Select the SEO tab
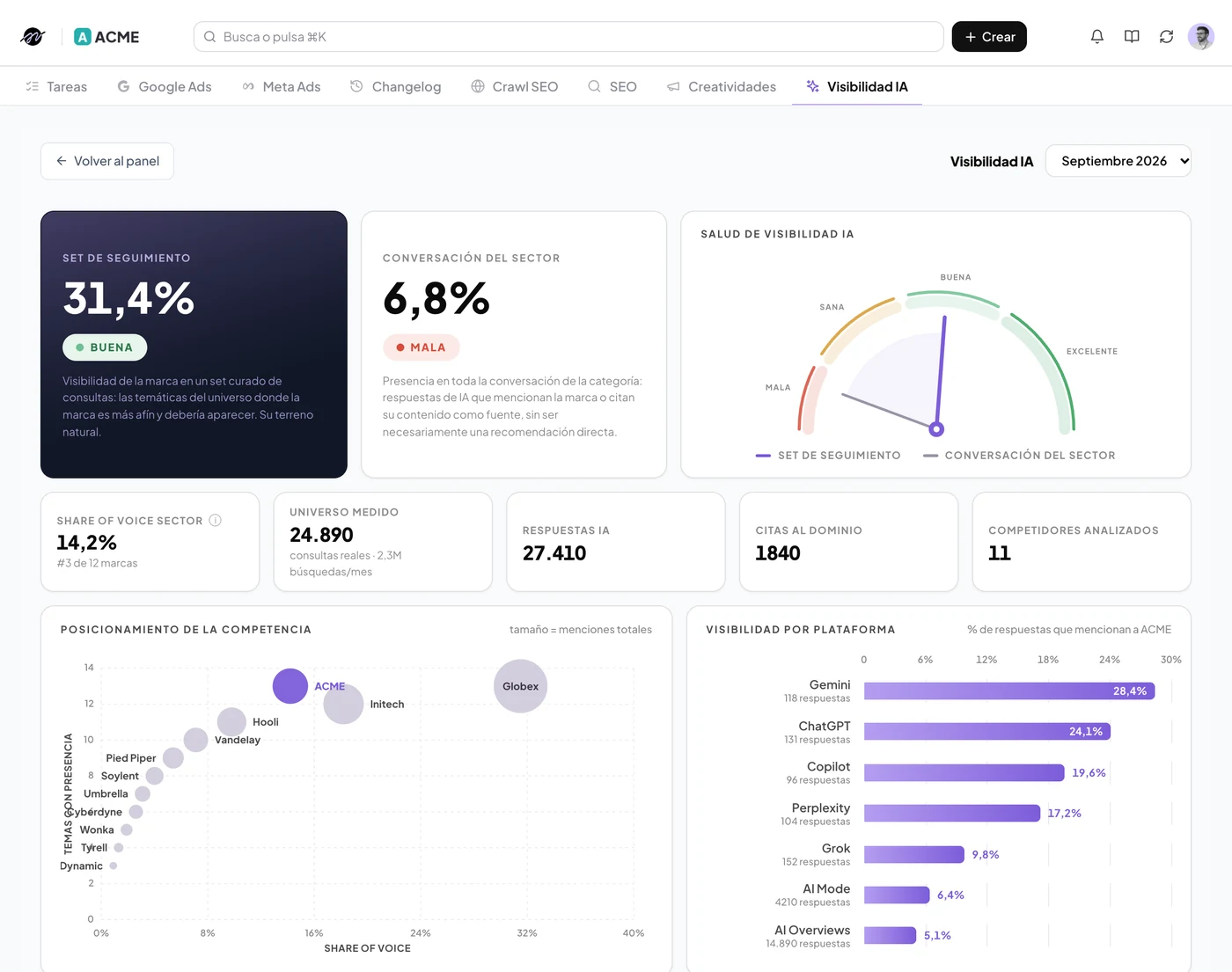The image size is (1232, 972). point(612,86)
